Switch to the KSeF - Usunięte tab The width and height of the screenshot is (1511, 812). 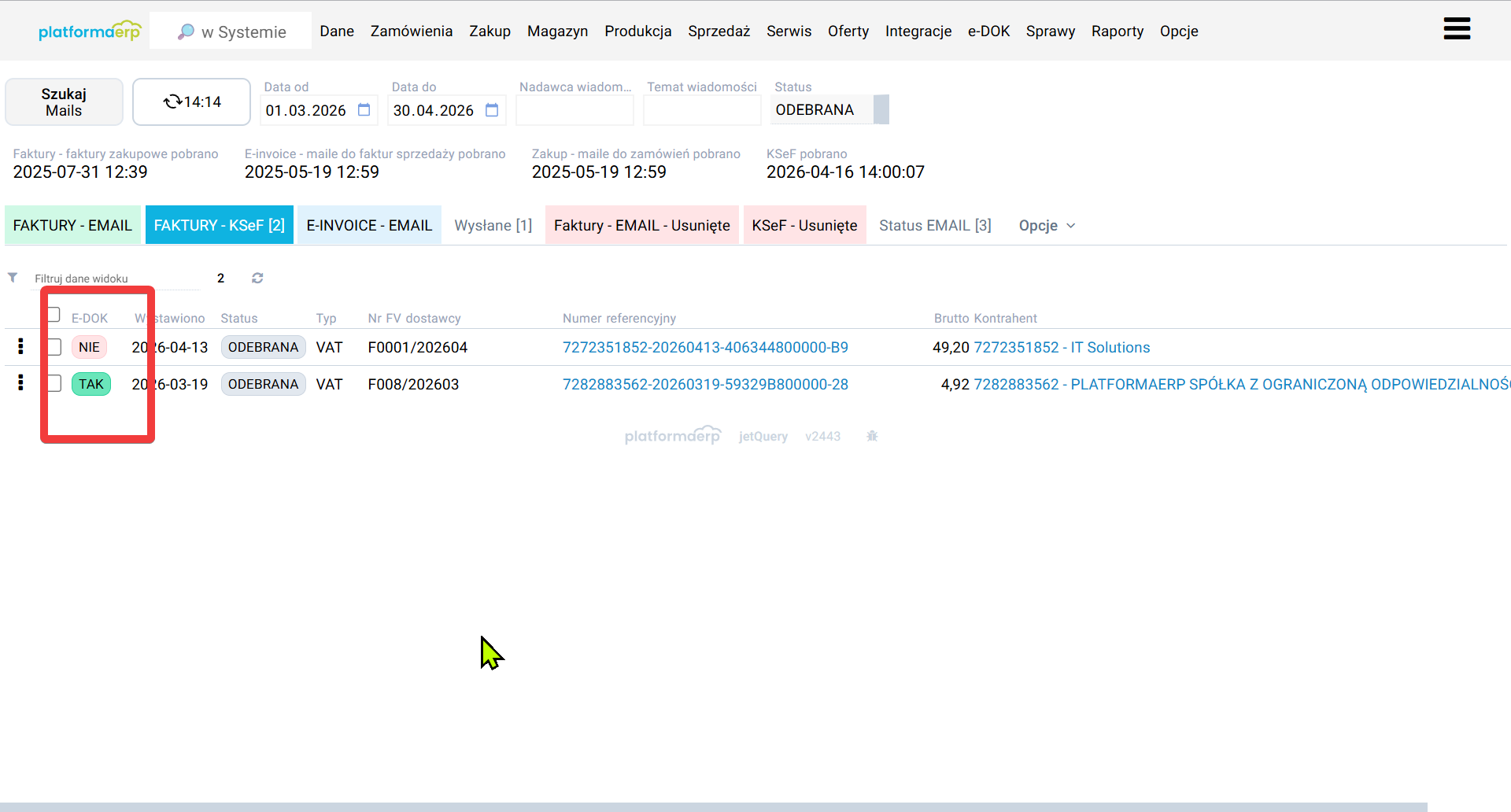pyautogui.click(x=804, y=226)
